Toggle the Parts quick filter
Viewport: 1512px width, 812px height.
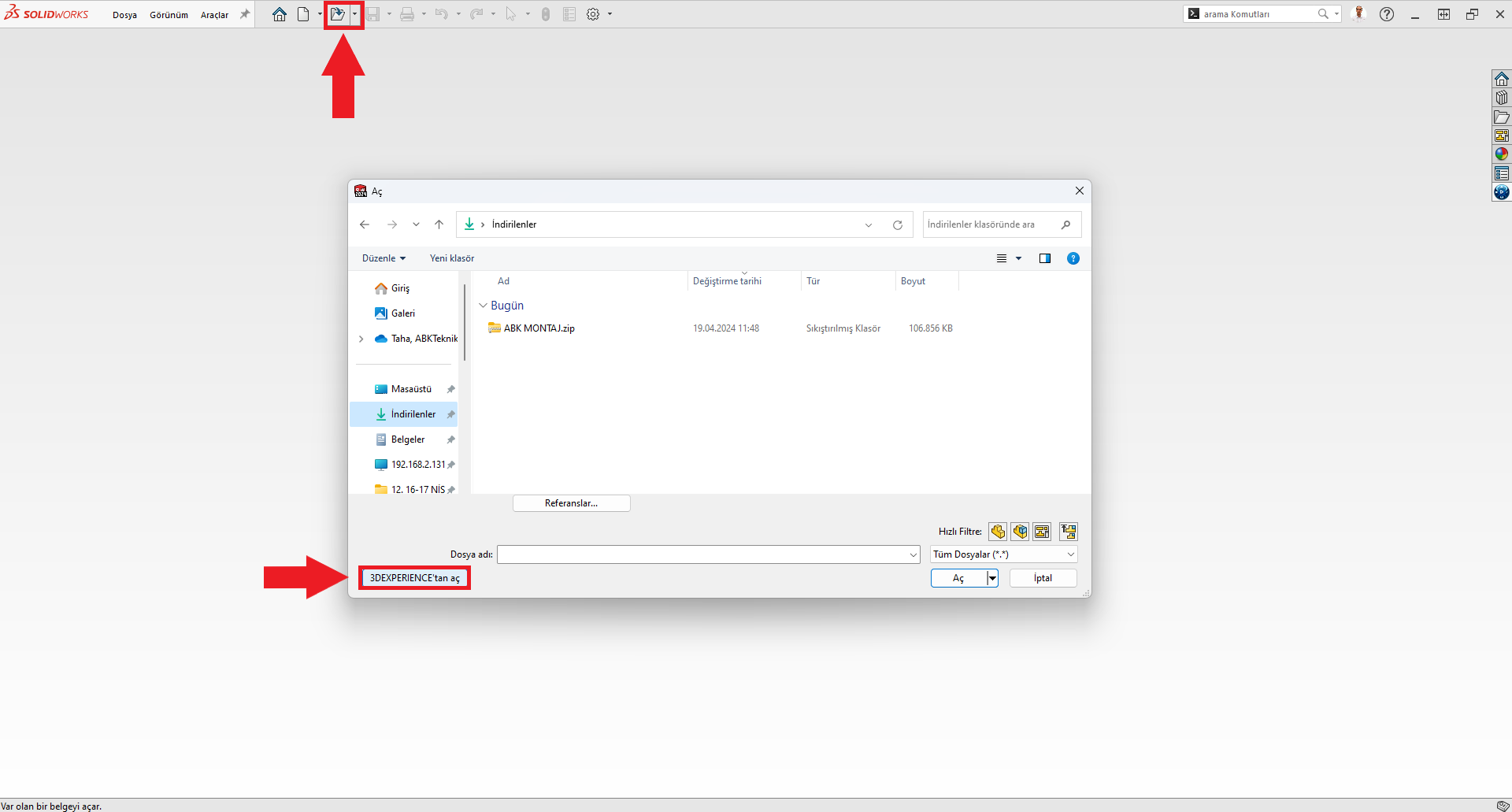[x=998, y=532]
